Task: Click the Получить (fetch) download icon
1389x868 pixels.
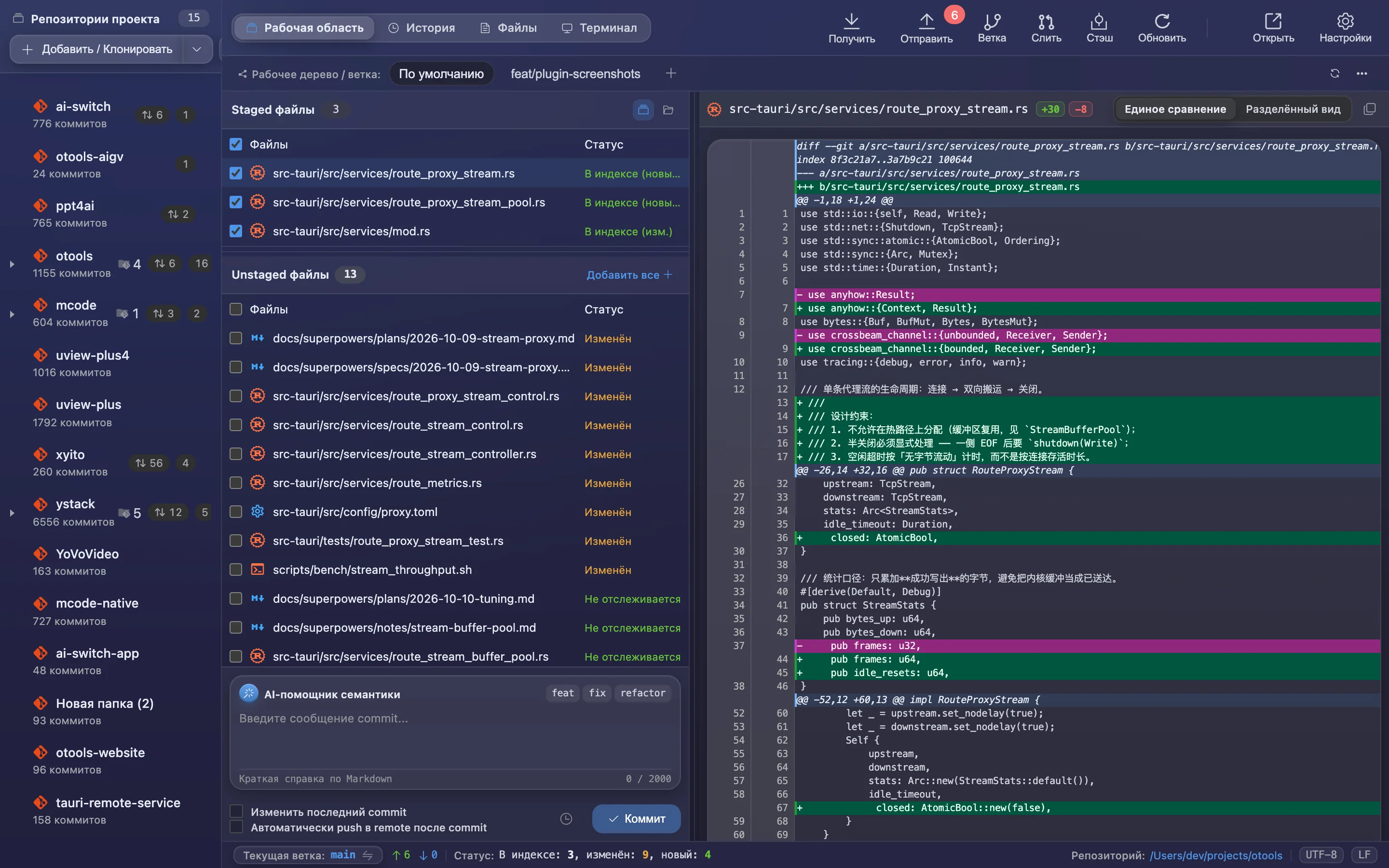Action: [x=851, y=21]
